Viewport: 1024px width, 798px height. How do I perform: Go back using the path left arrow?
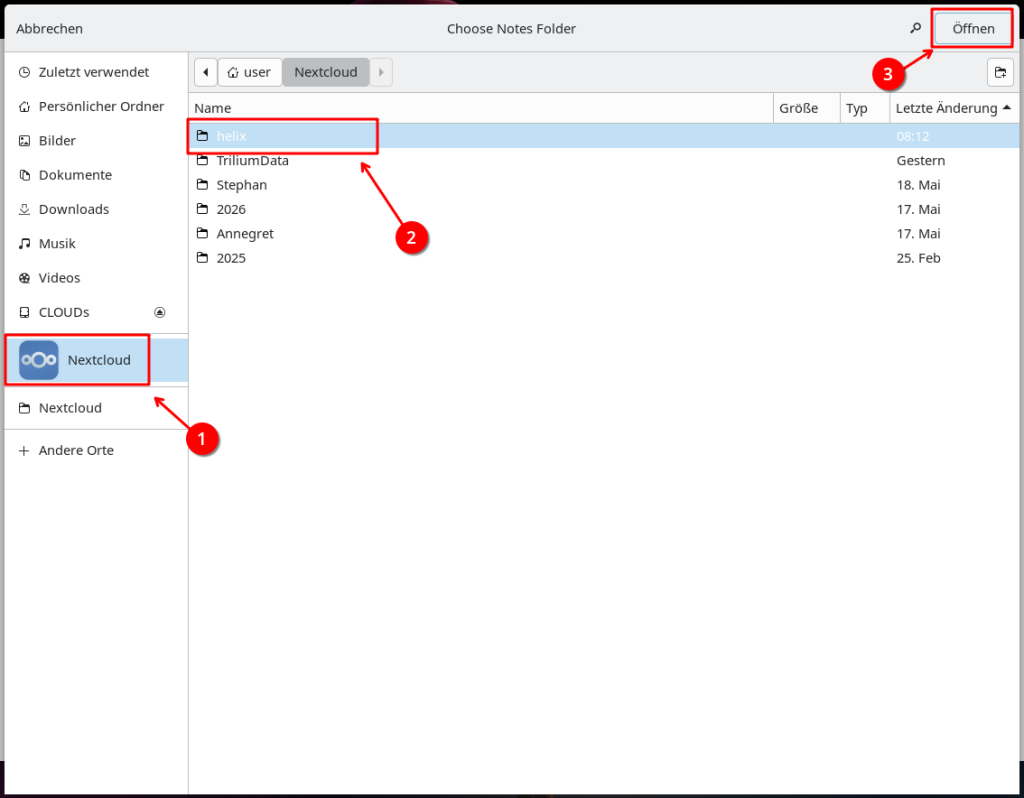pyautogui.click(x=206, y=72)
